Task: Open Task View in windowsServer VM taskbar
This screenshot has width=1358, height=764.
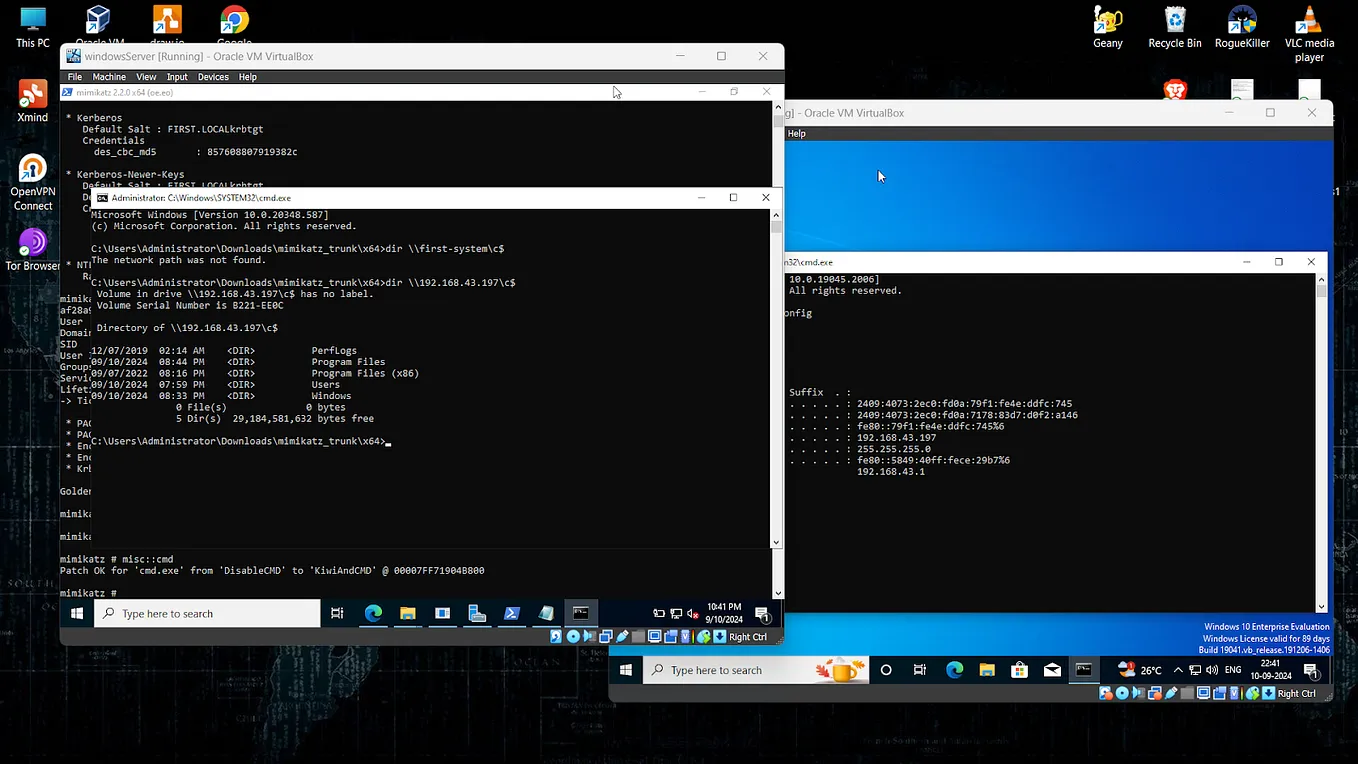Action: [x=337, y=613]
